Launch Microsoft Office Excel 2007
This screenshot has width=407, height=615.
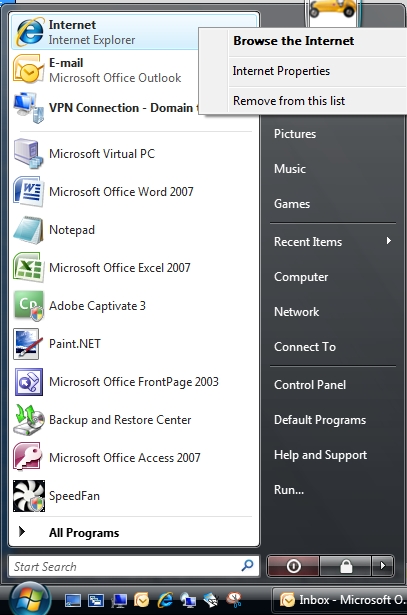[133, 267]
